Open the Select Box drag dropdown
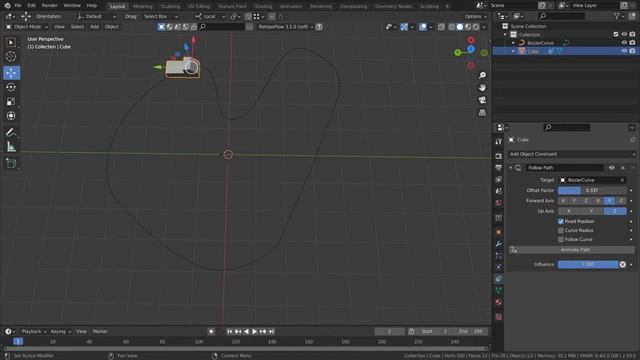The height and width of the screenshot is (360, 640). pyautogui.click(x=161, y=16)
